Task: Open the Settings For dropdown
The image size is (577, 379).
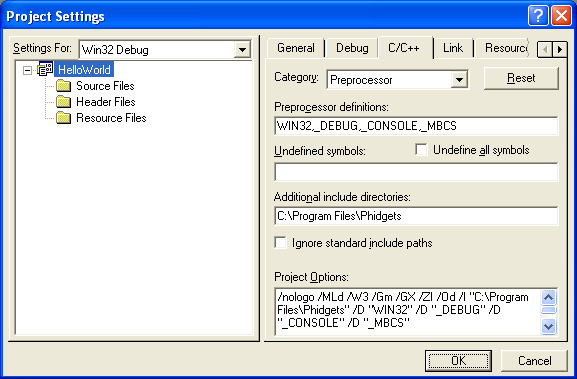Action: pyautogui.click(x=242, y=50)
